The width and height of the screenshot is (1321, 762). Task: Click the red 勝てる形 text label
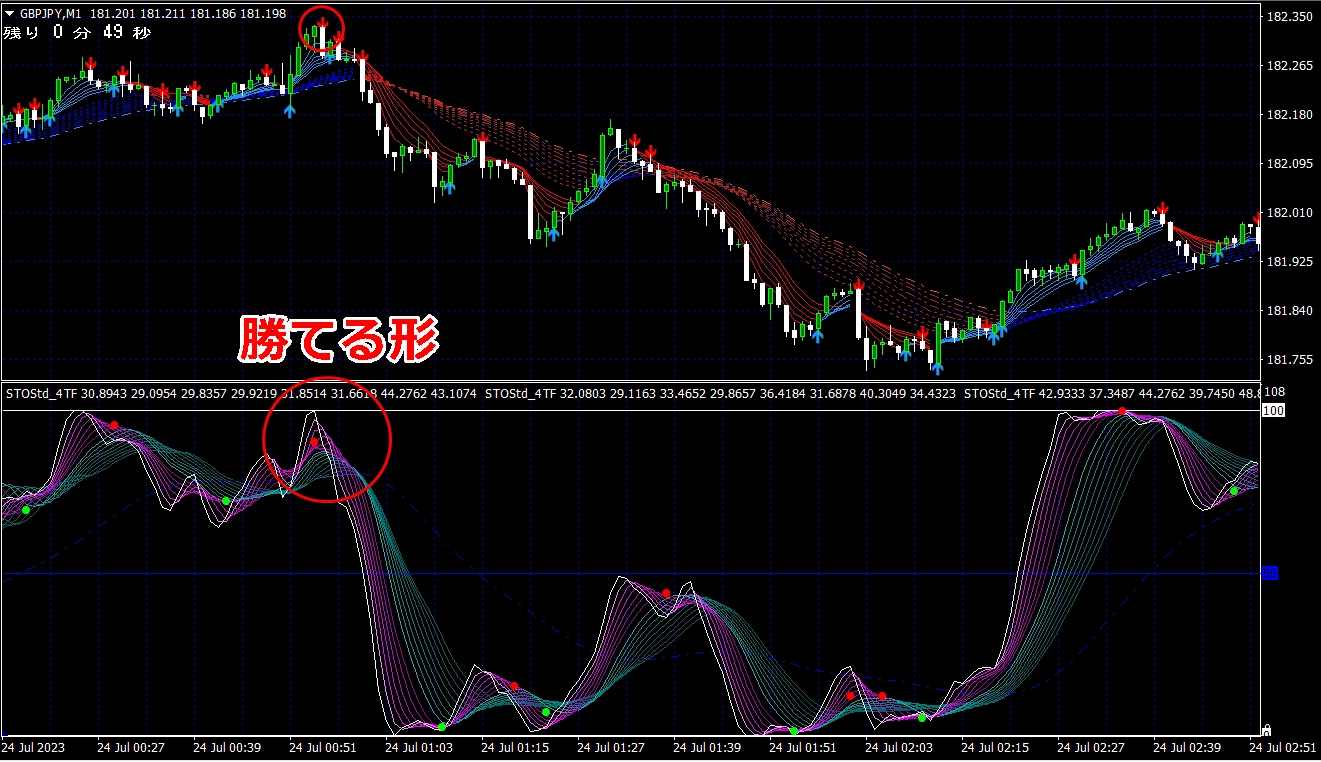[x=339, y=340]
